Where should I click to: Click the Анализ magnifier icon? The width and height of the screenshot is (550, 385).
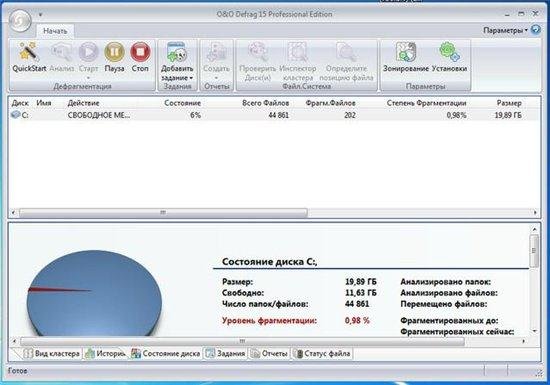tap(61, 52)
